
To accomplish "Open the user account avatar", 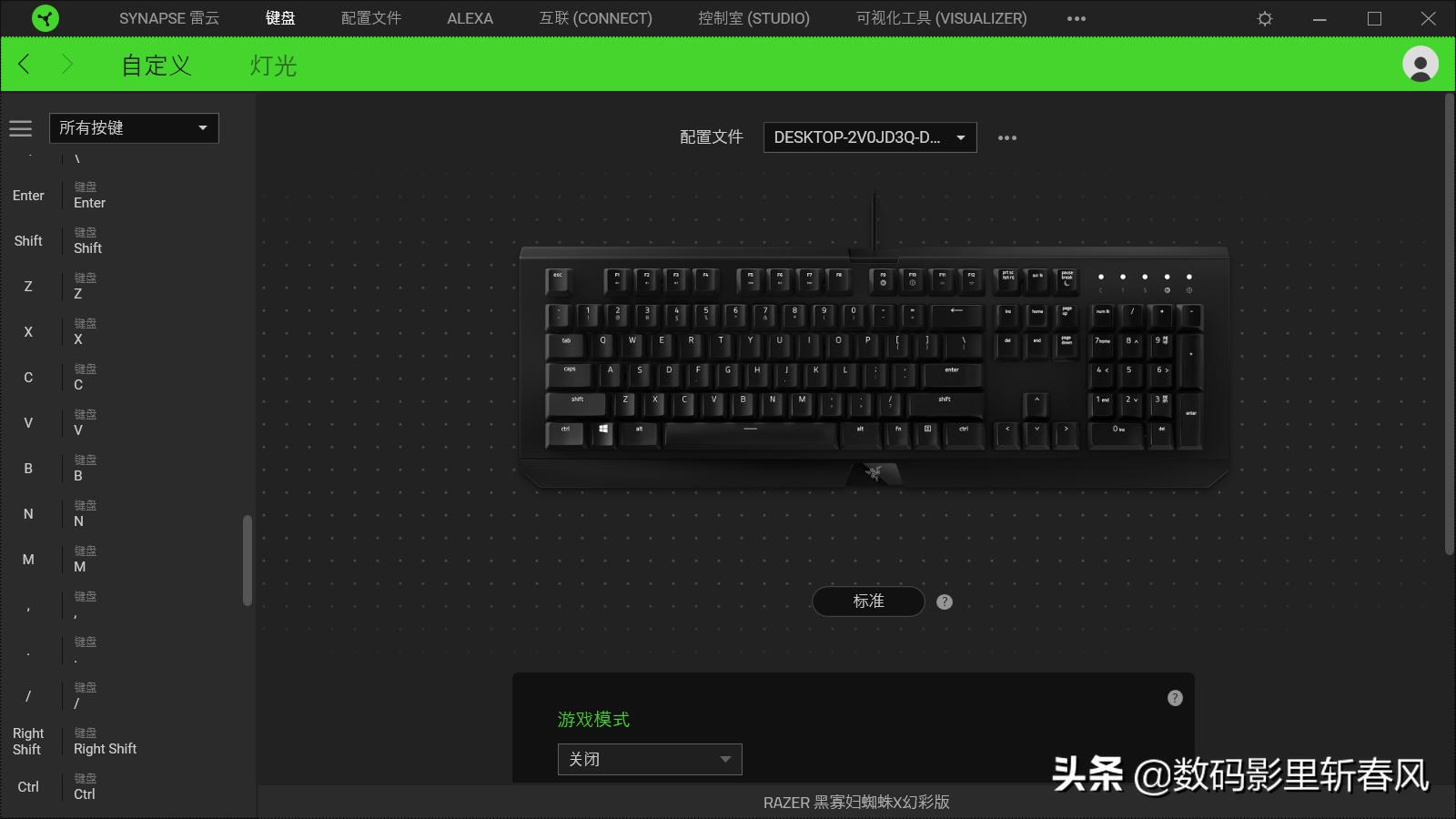I will (1420, 64).
